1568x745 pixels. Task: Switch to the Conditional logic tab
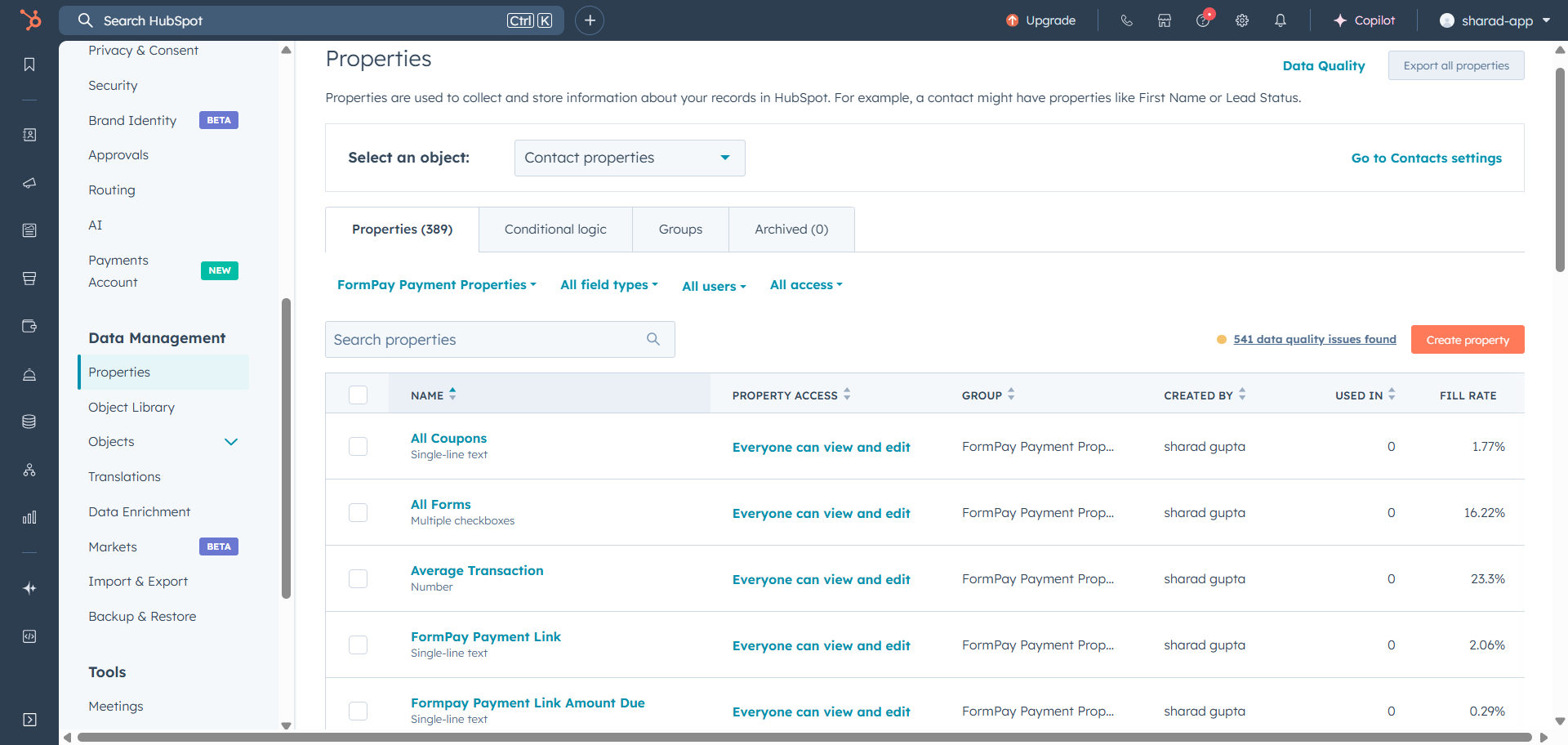(x=555, y=230)
